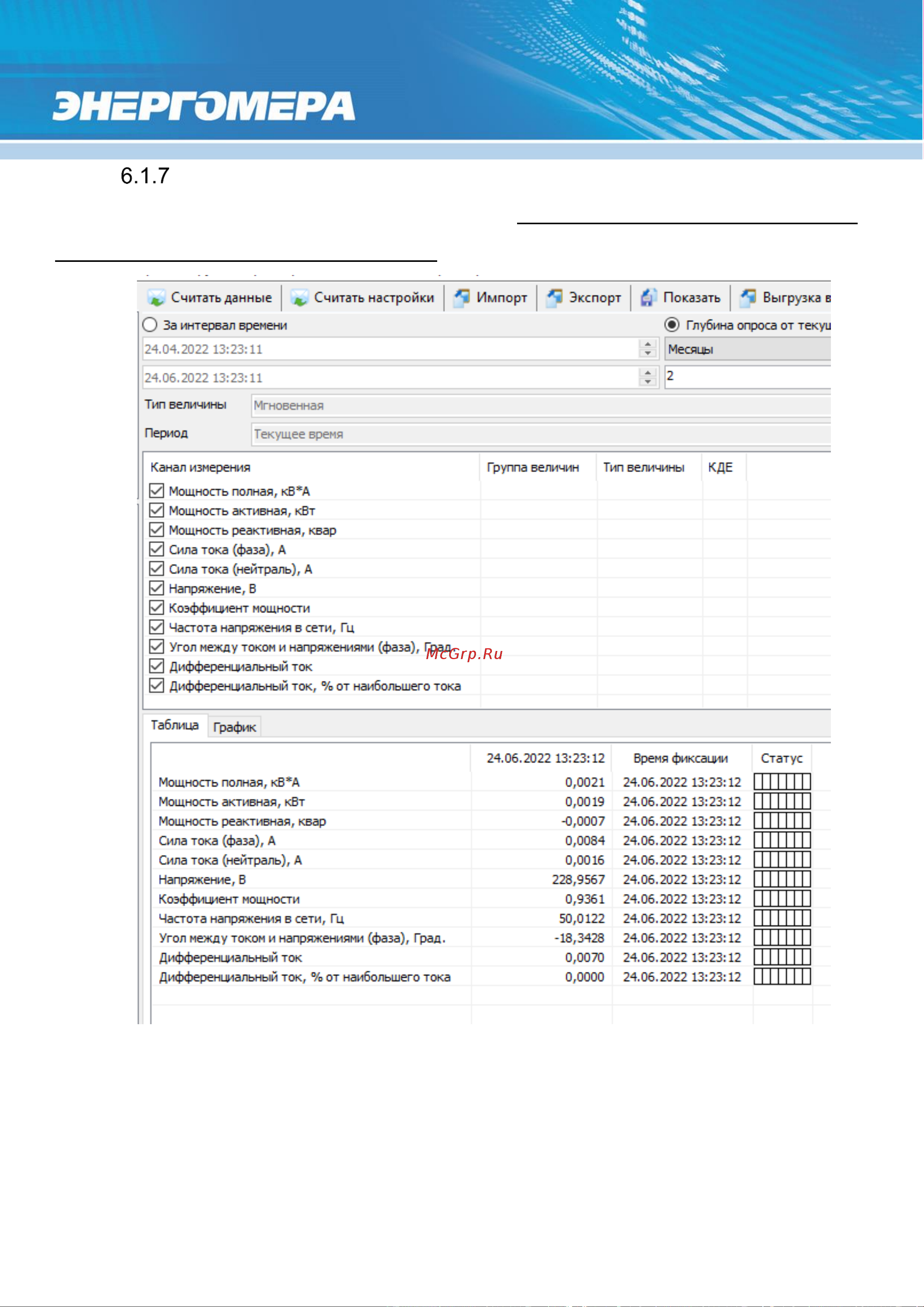Click the value -0,0007 in results table
924x1307 pixels.
[x=583, y=821]
